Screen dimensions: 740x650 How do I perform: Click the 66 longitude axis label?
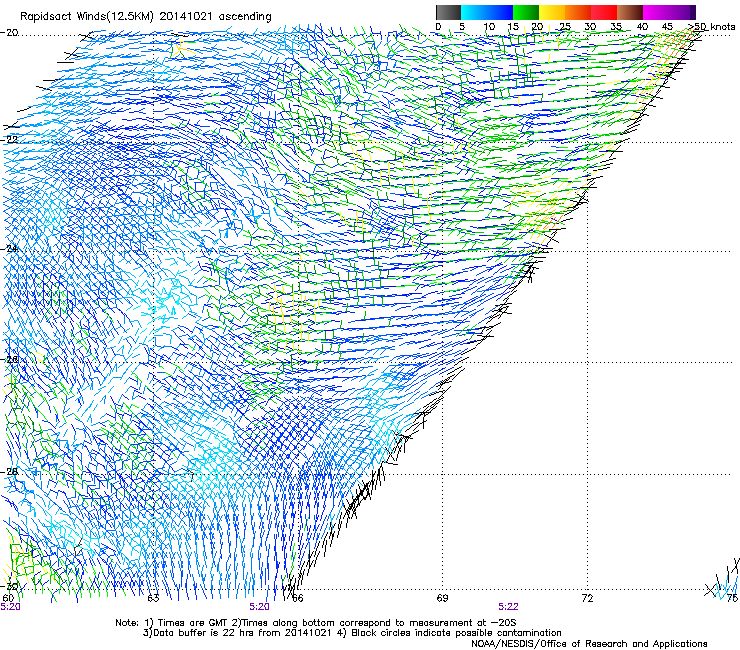point(297,598)
